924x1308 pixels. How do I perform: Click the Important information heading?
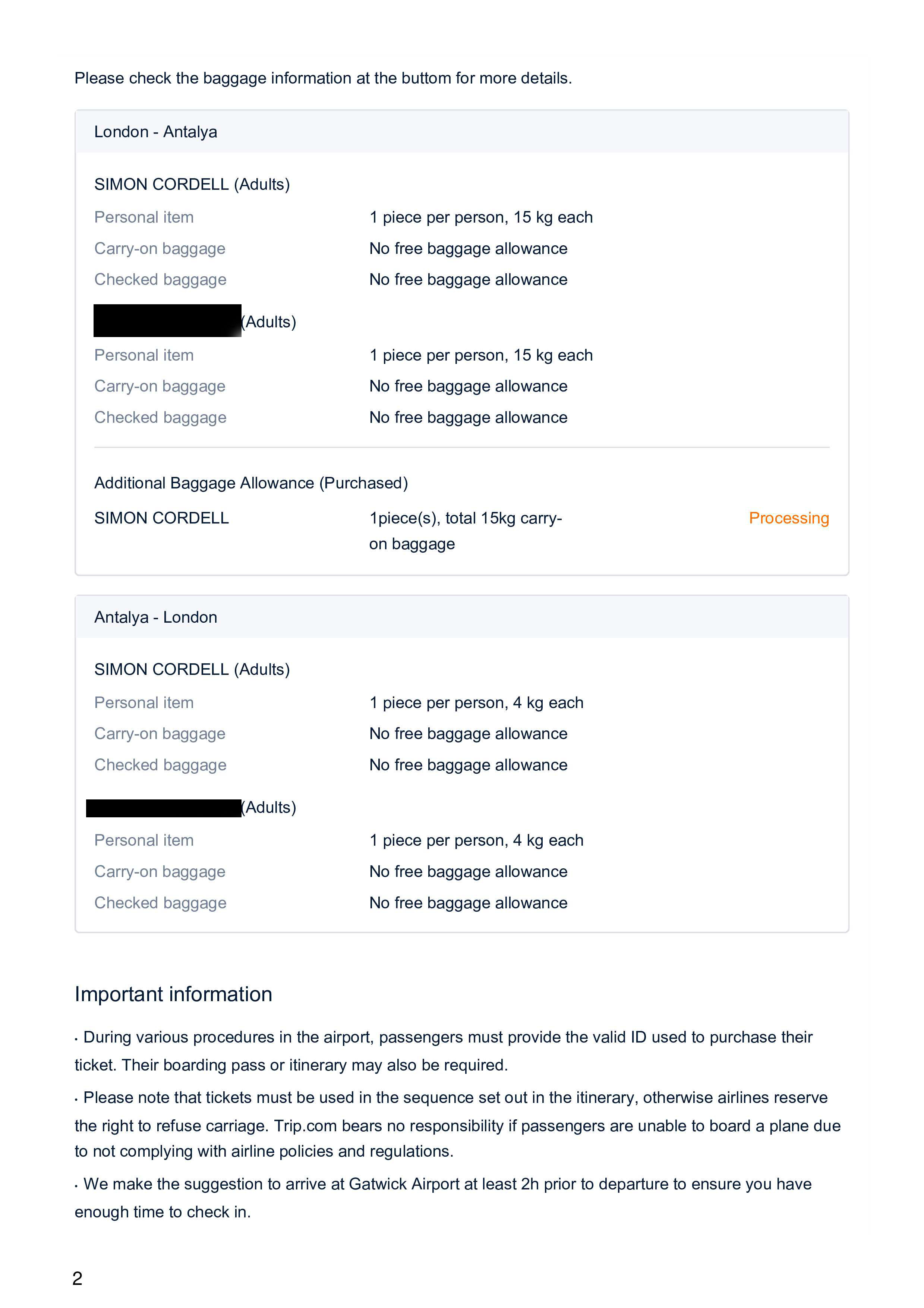[173, 994]
